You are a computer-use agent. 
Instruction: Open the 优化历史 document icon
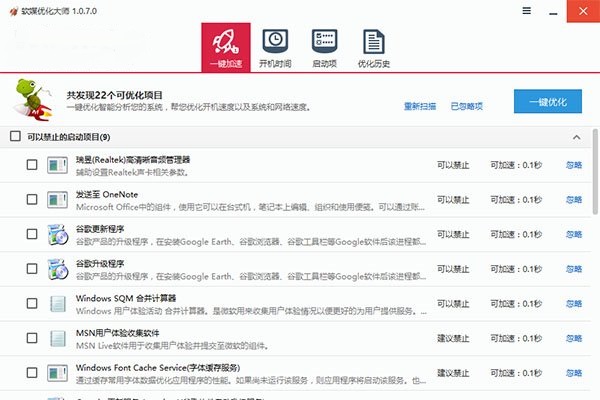(x=374, y=46)
